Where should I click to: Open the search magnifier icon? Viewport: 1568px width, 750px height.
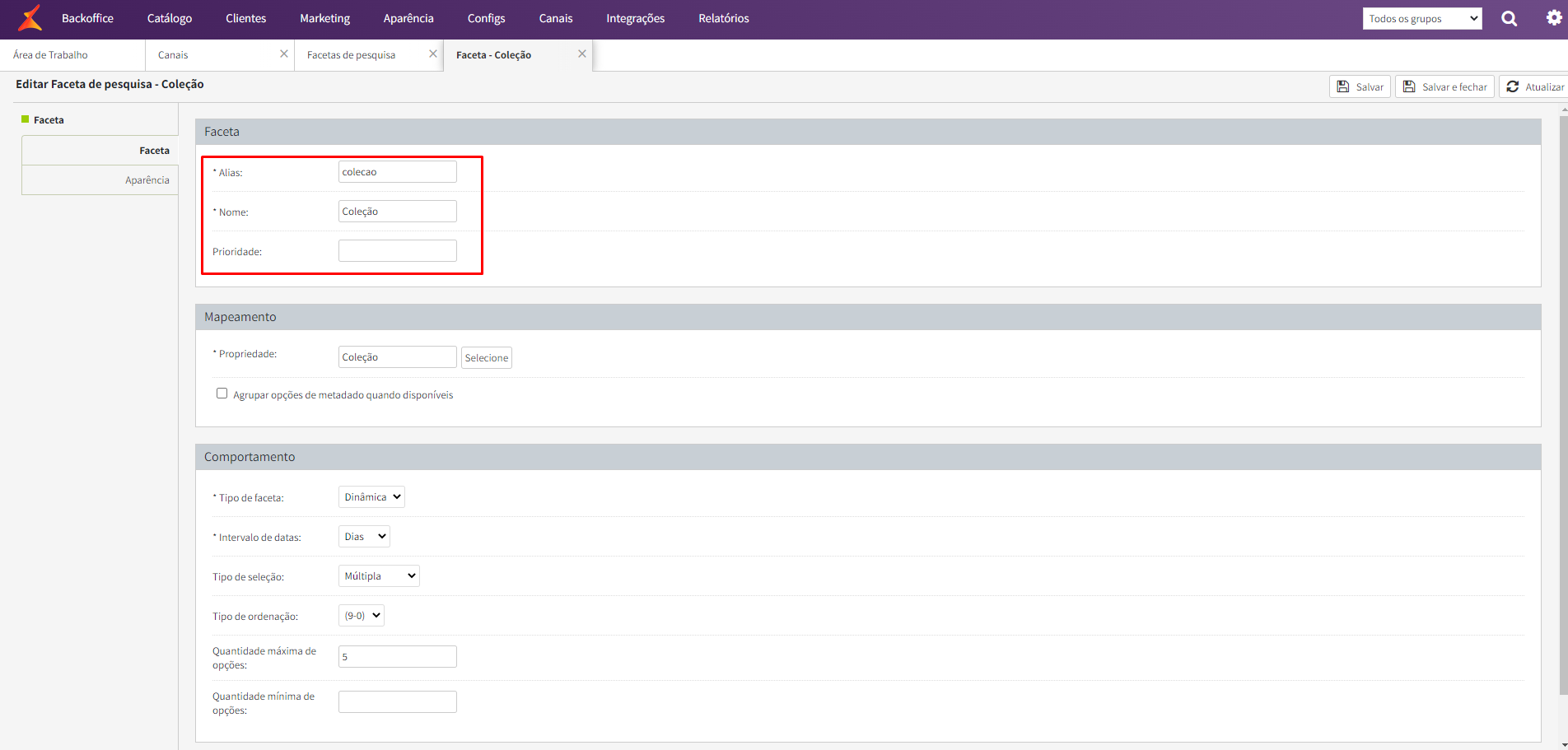[1509, 18]
